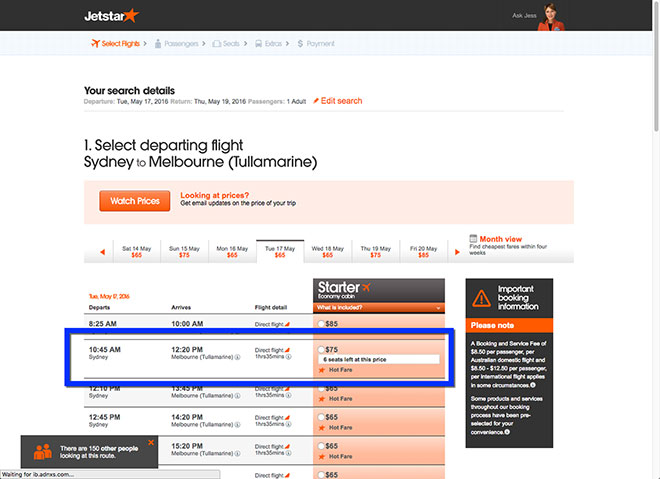Select $65 fare for 15:20 PM arrival flight
This screenshot has height=479, width=660.
click(x=321, y=446)
